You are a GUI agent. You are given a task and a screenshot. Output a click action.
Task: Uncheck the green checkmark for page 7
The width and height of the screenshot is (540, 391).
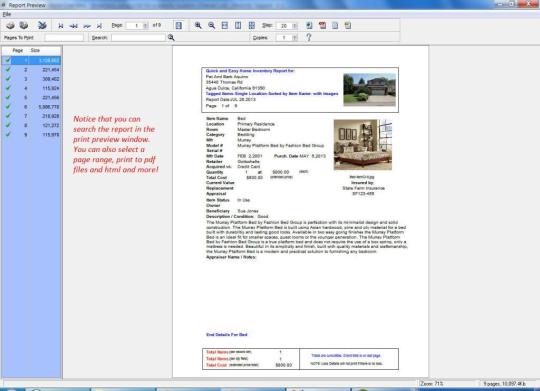(x=8, y=116)
